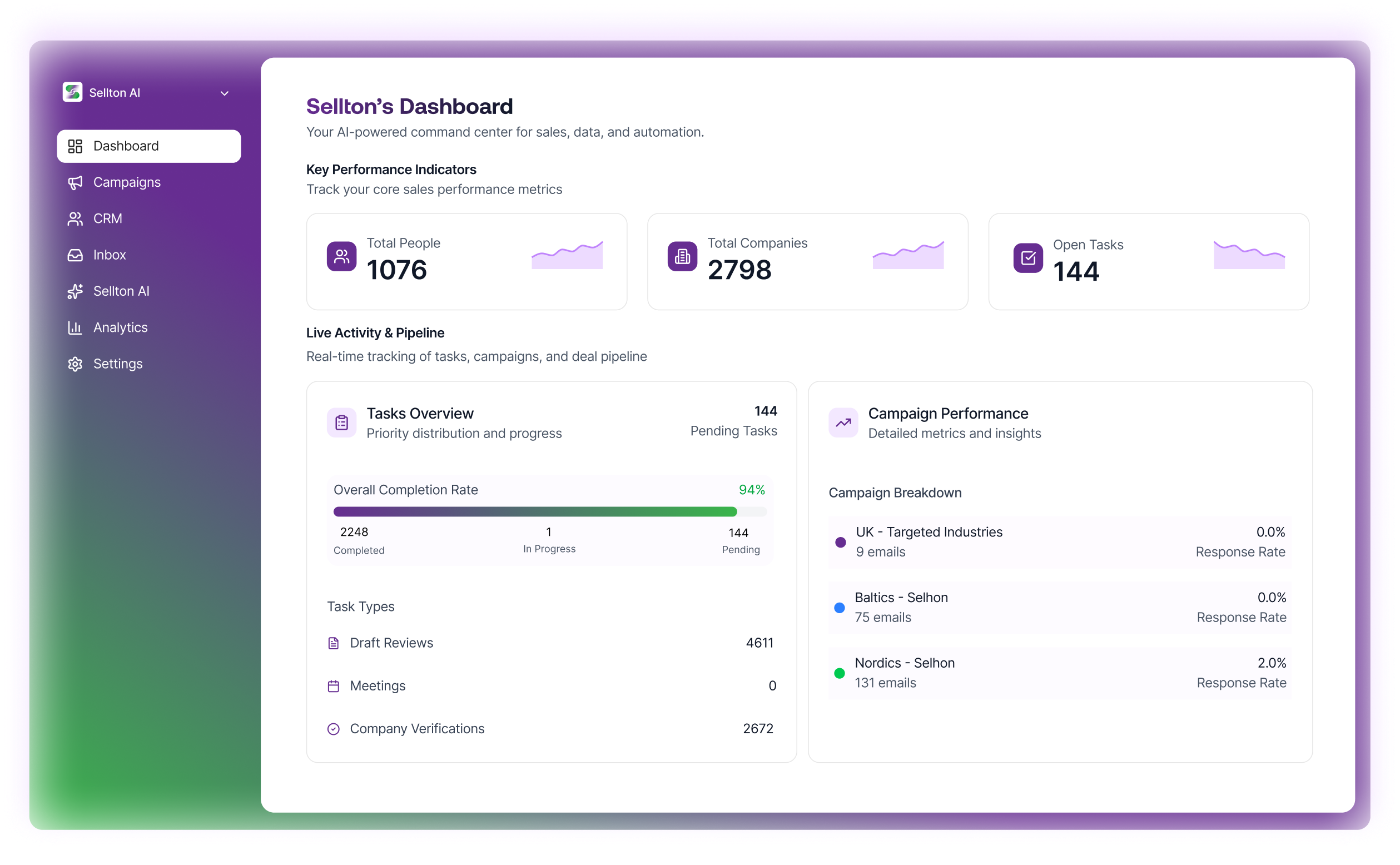Screen dimensions: 1400x865
Task: Select the Campaign Performance trend icon
Action: point(842,422)
